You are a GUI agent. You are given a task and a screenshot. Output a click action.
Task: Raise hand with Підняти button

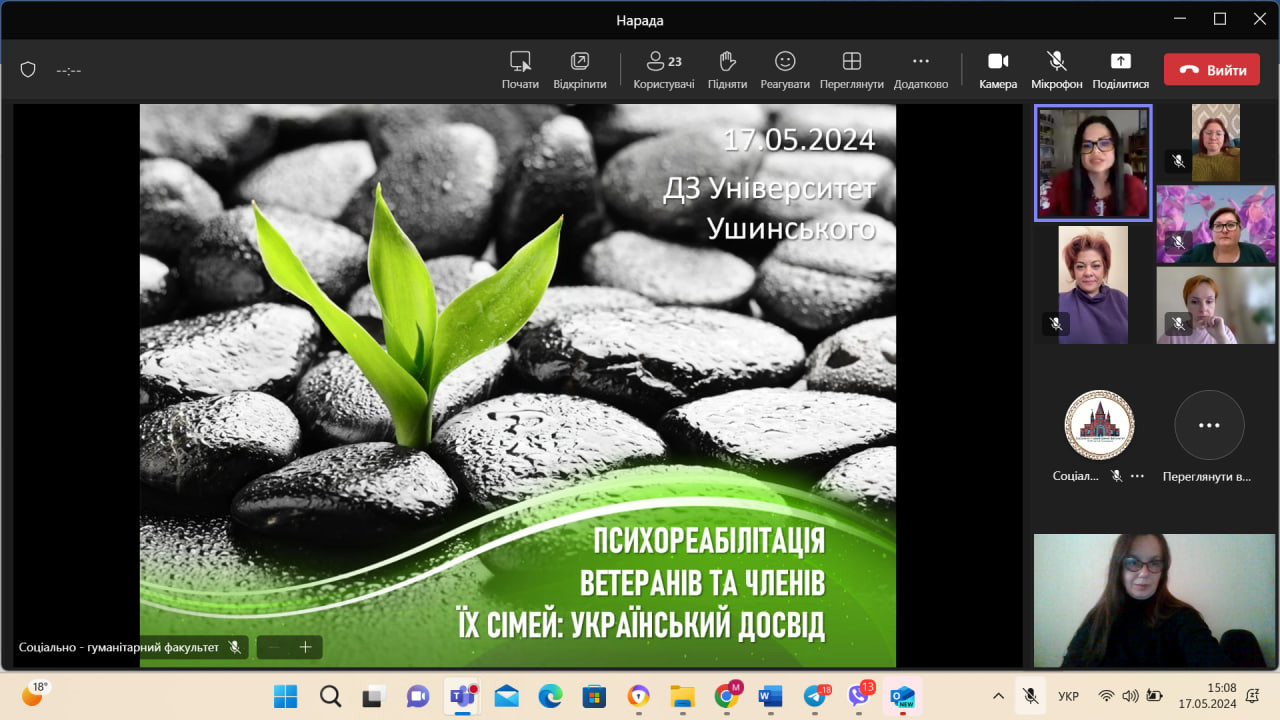[727, 69]
